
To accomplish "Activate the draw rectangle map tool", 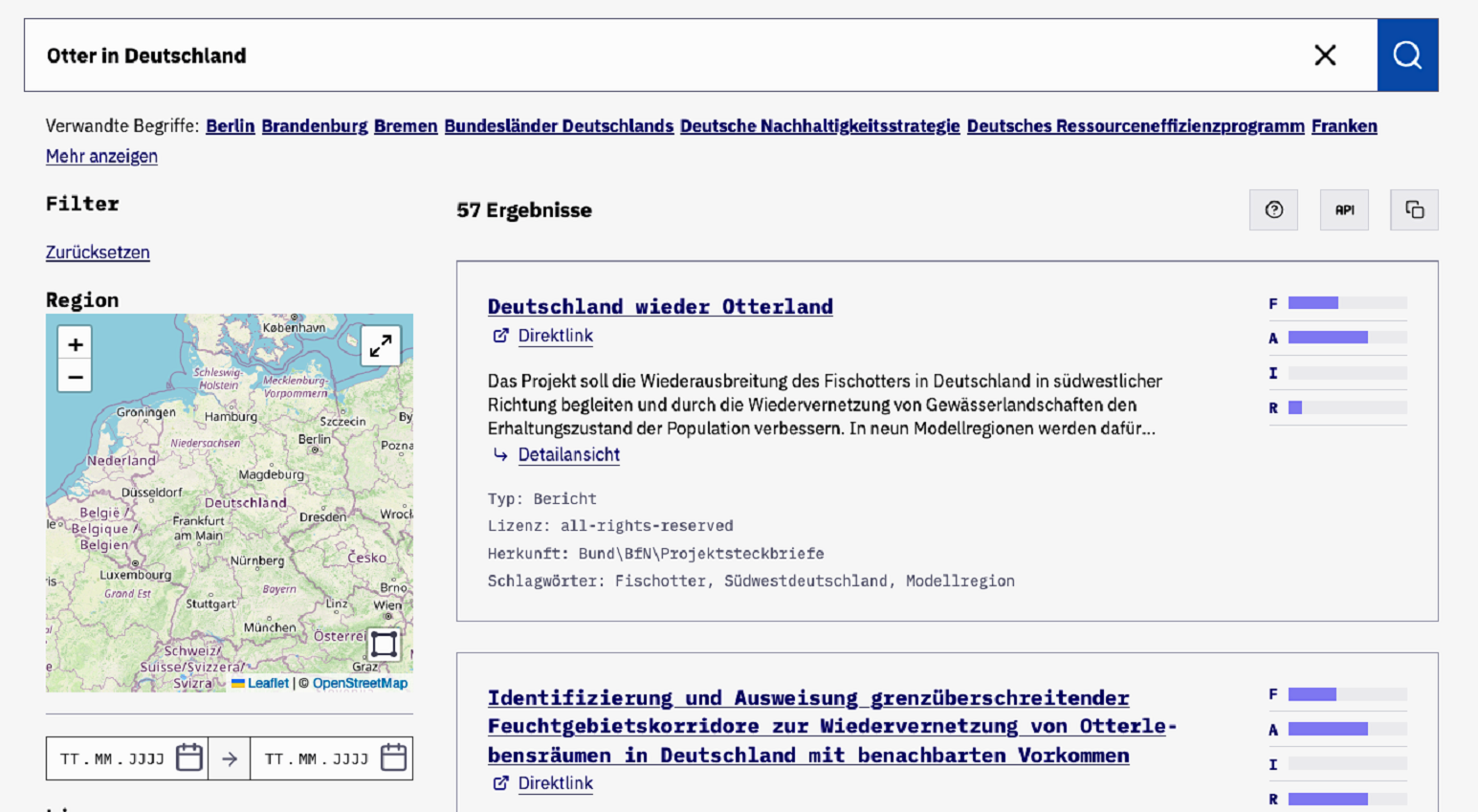I will [384, 645].
